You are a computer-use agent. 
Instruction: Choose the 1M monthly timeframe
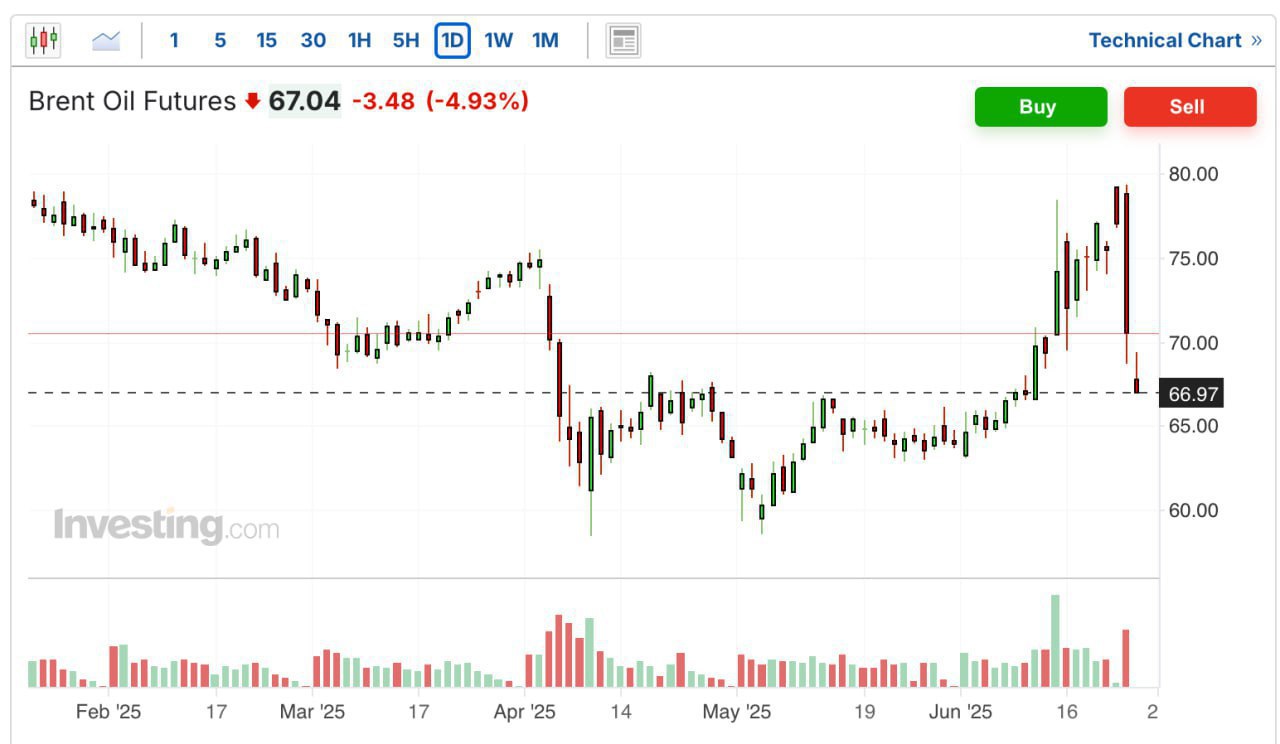coord(545,40)
